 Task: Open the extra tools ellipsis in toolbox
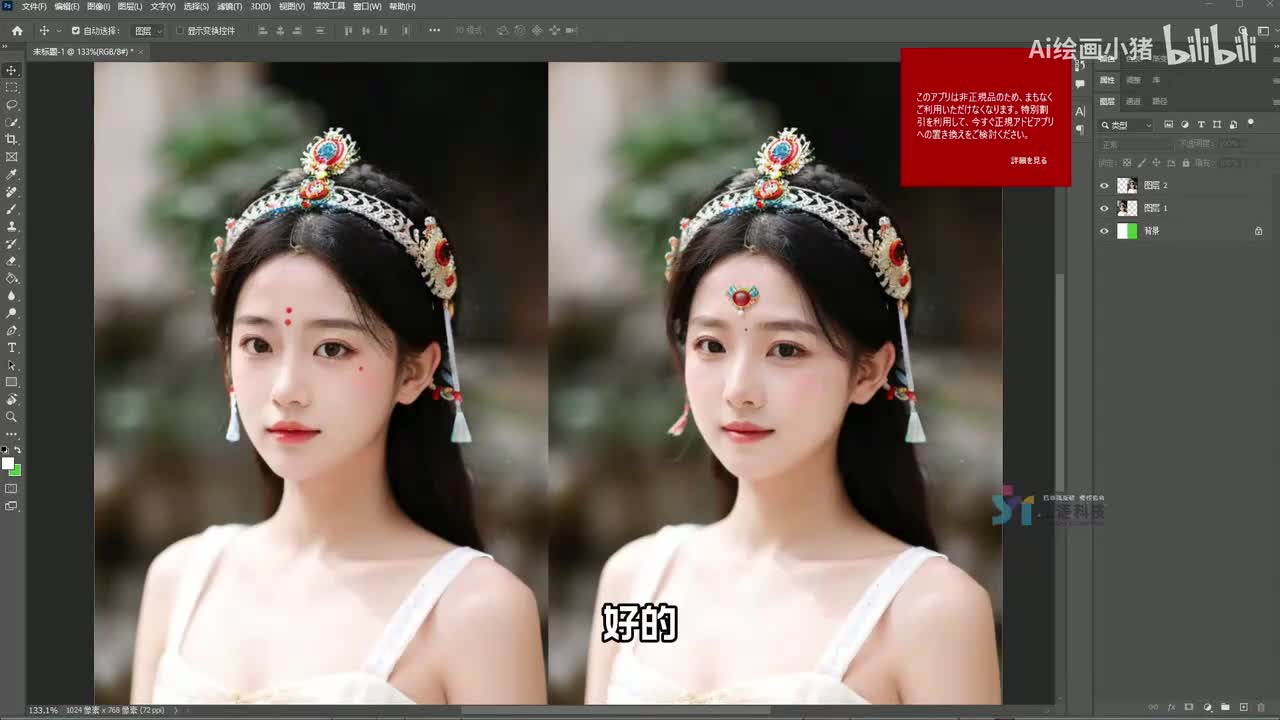tap(12, 434)
